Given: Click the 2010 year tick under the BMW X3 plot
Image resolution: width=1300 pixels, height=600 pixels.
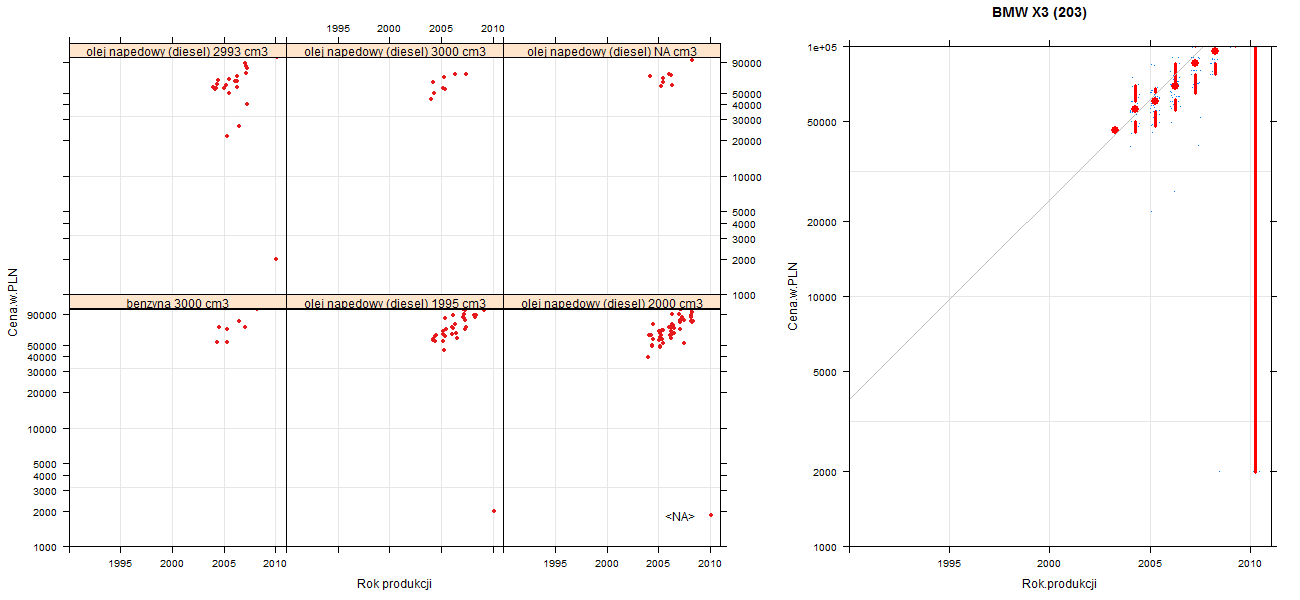Looking at the screenshot, I should 1250,565.
